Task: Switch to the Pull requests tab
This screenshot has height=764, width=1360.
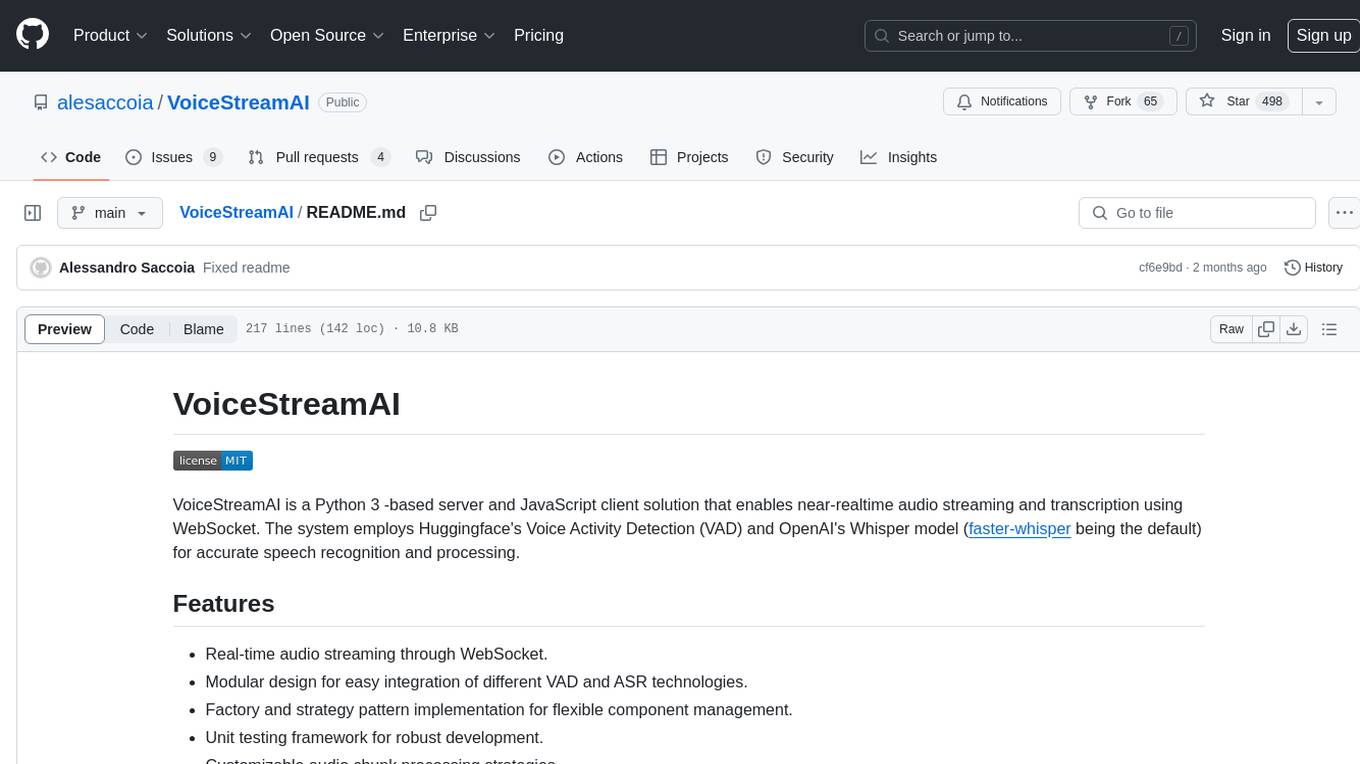Action: [318, 157]
